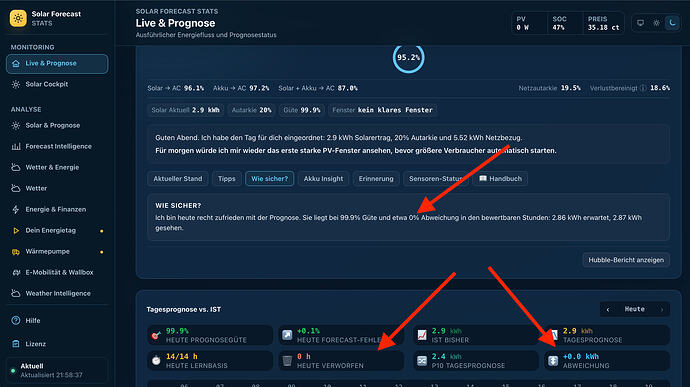Open Dein Energietag page
The height and width of the screenshot is (387, 690).
(x=57, y=230)
